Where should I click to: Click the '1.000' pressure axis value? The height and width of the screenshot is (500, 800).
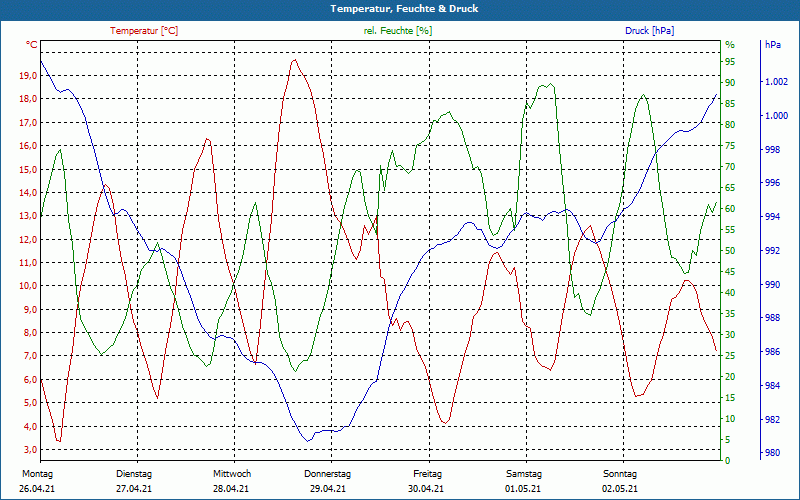tap(776, 116)
